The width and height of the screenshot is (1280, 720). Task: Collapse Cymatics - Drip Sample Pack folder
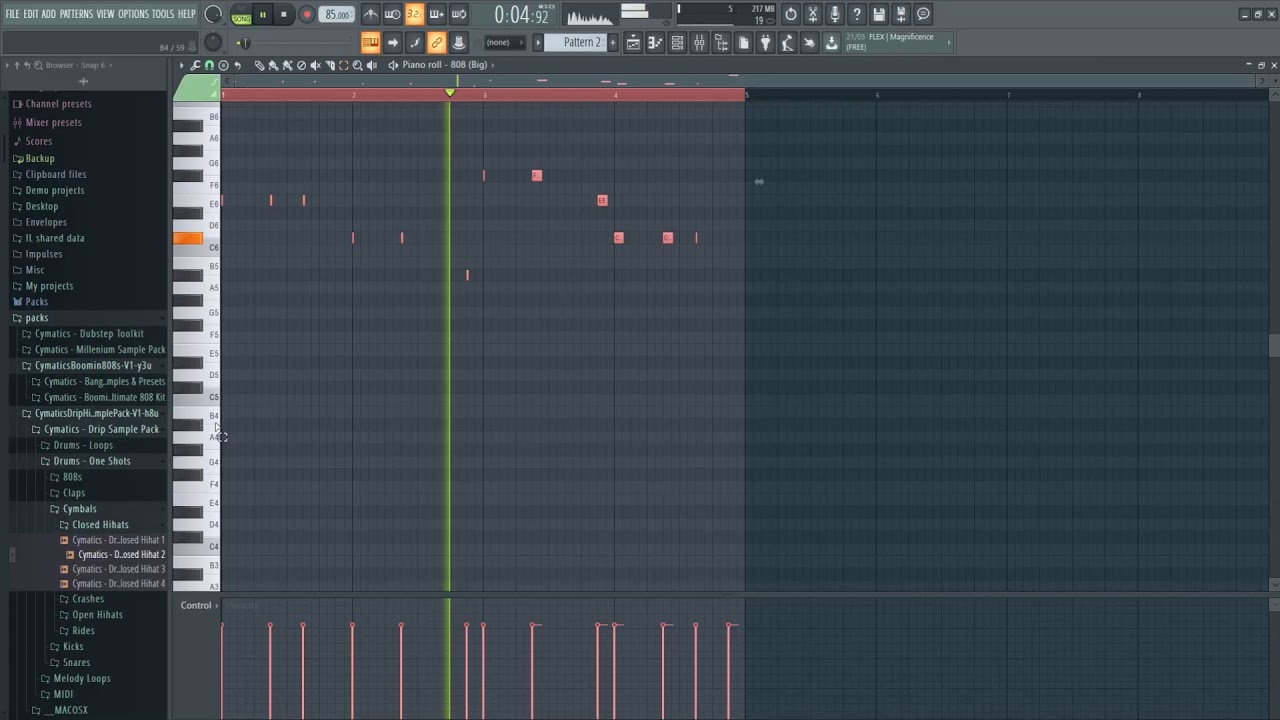pos(100,429)
